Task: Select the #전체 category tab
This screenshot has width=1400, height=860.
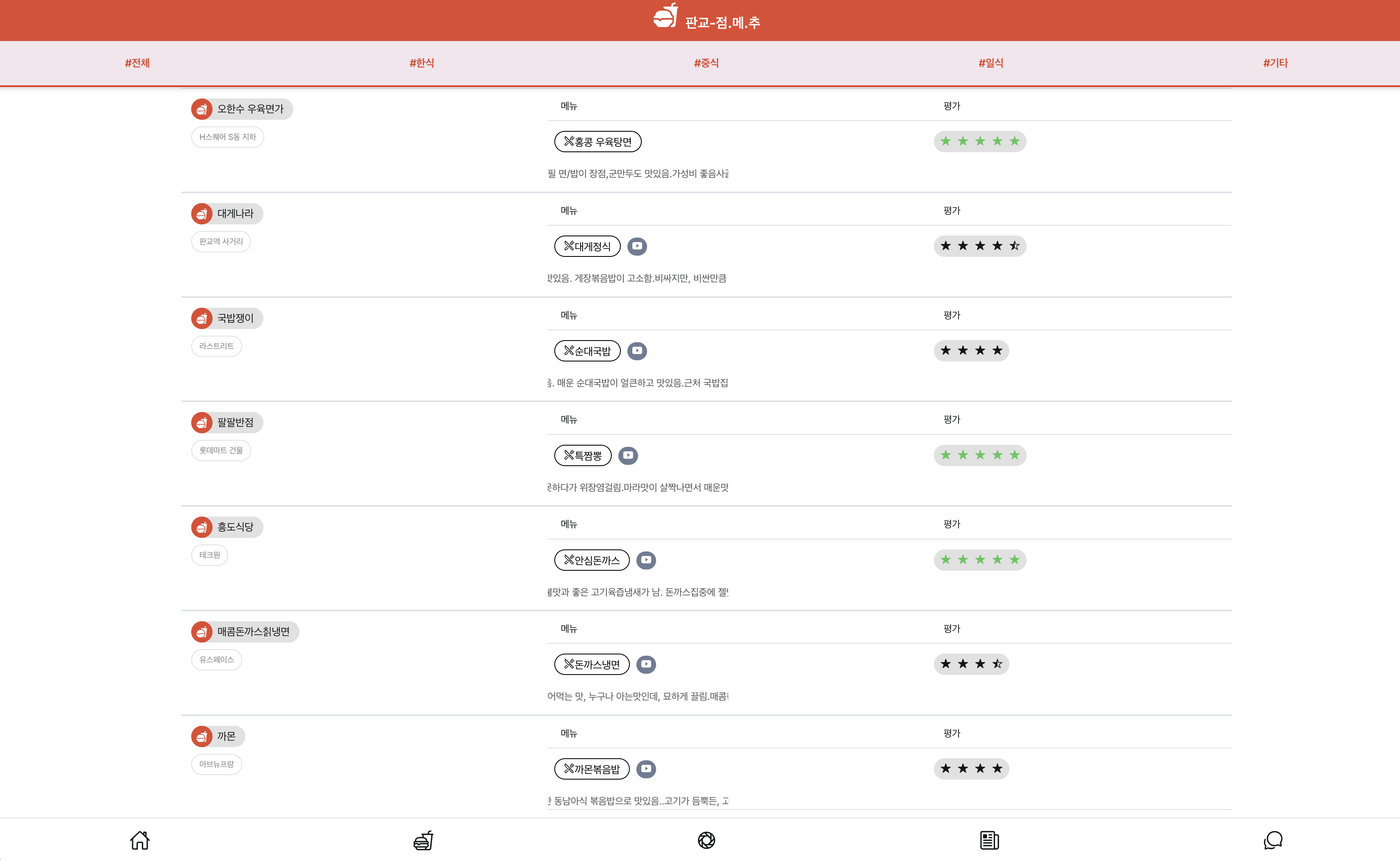Action: [137, 63]
